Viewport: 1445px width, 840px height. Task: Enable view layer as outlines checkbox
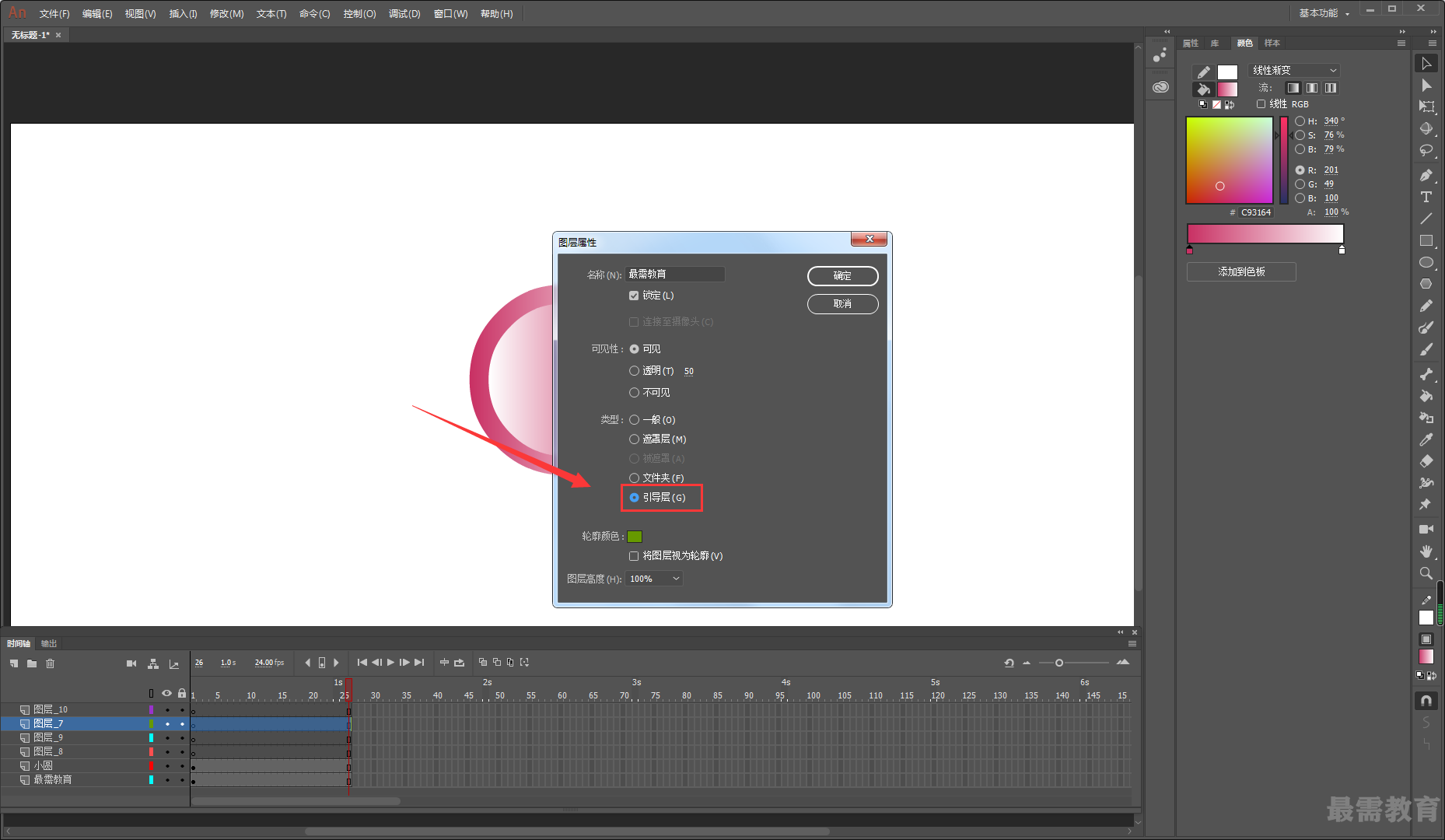coord(634,556)
